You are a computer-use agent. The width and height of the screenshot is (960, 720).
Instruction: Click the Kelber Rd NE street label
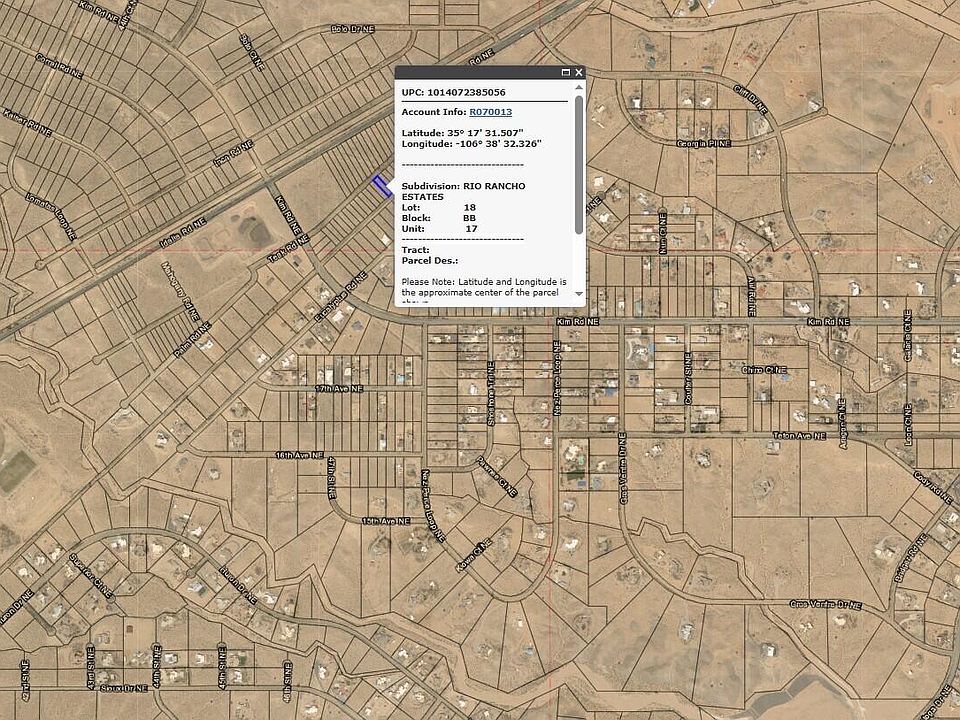(x=28, y=123)
